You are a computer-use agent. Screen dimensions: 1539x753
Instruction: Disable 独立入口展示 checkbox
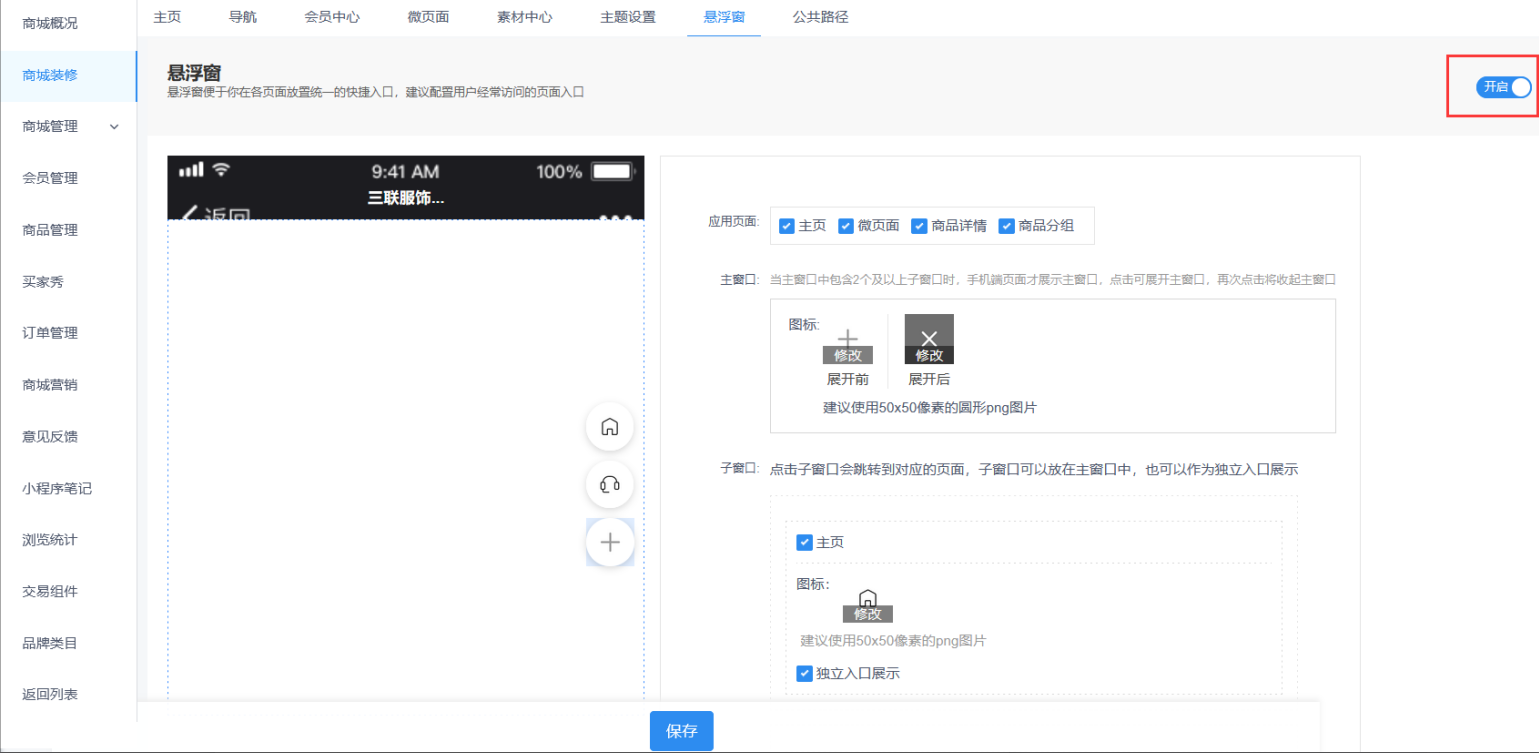(804, 674)
